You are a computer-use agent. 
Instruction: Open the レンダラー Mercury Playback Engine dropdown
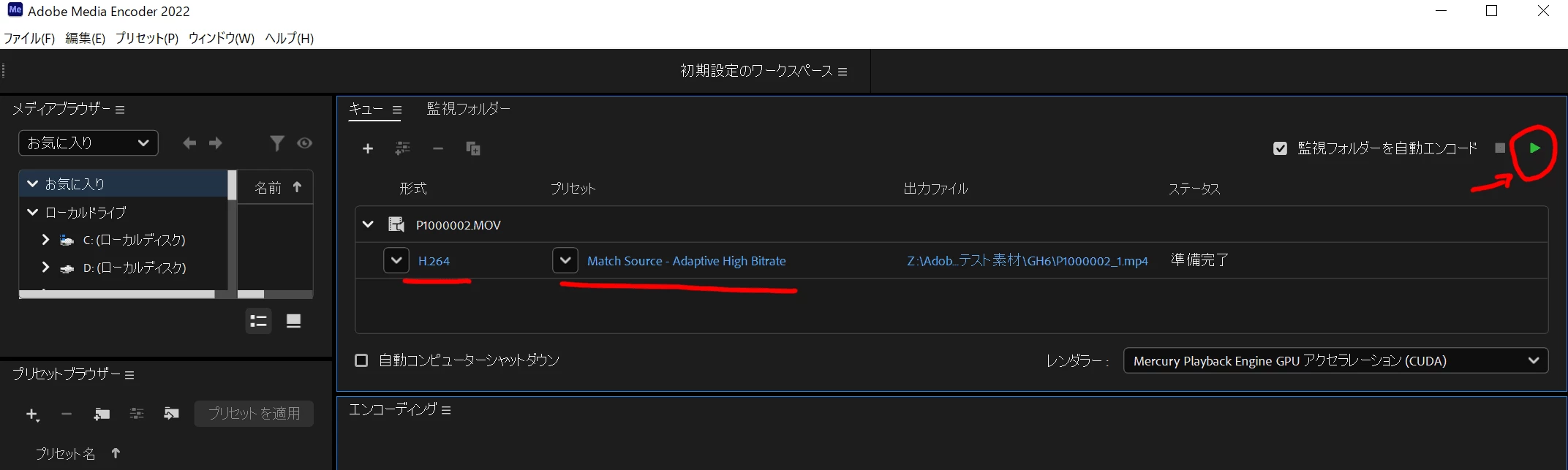pyautogui.click(x=1335, y=360)
